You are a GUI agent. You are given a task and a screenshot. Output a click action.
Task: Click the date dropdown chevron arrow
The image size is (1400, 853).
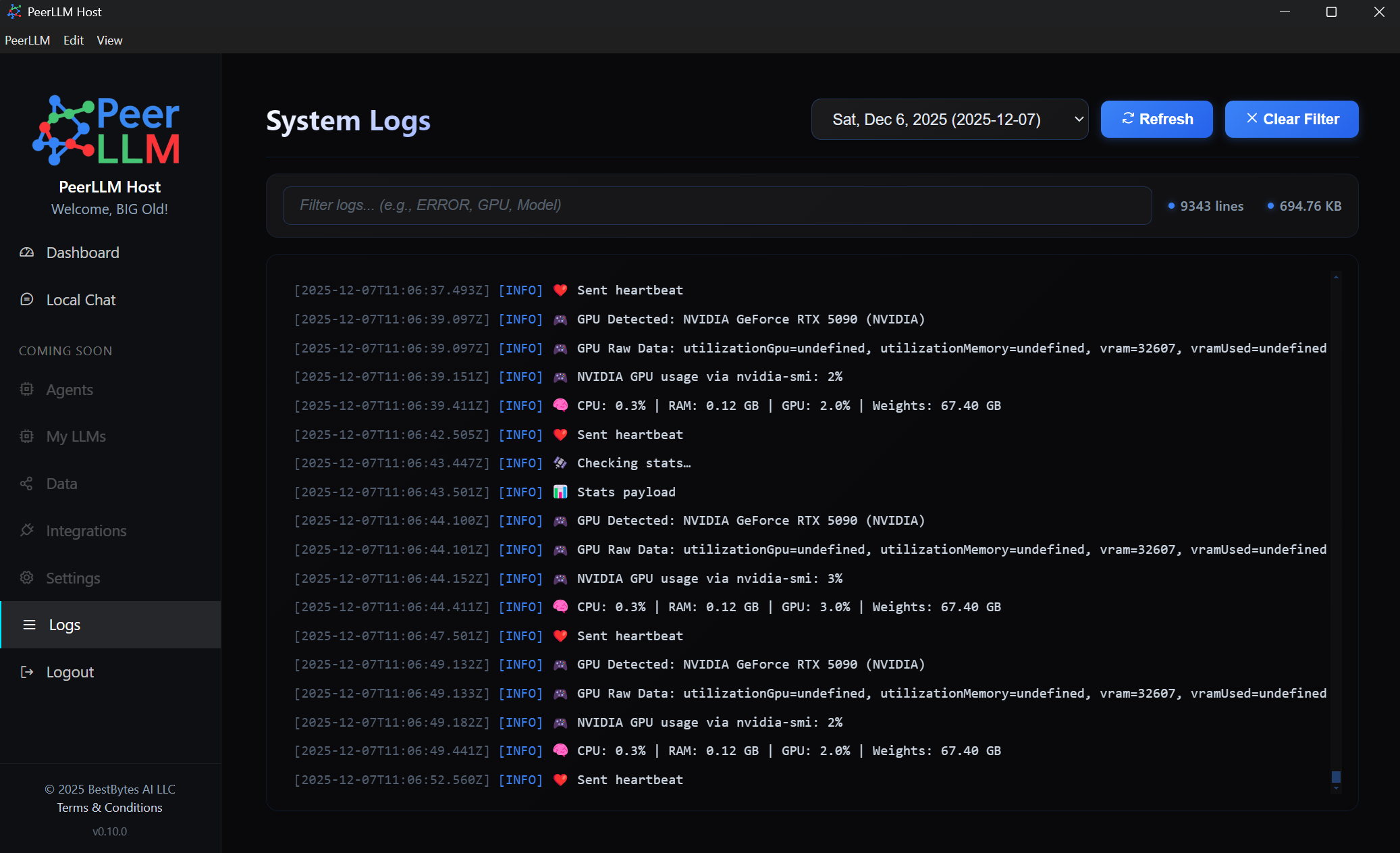point(1078,120)
